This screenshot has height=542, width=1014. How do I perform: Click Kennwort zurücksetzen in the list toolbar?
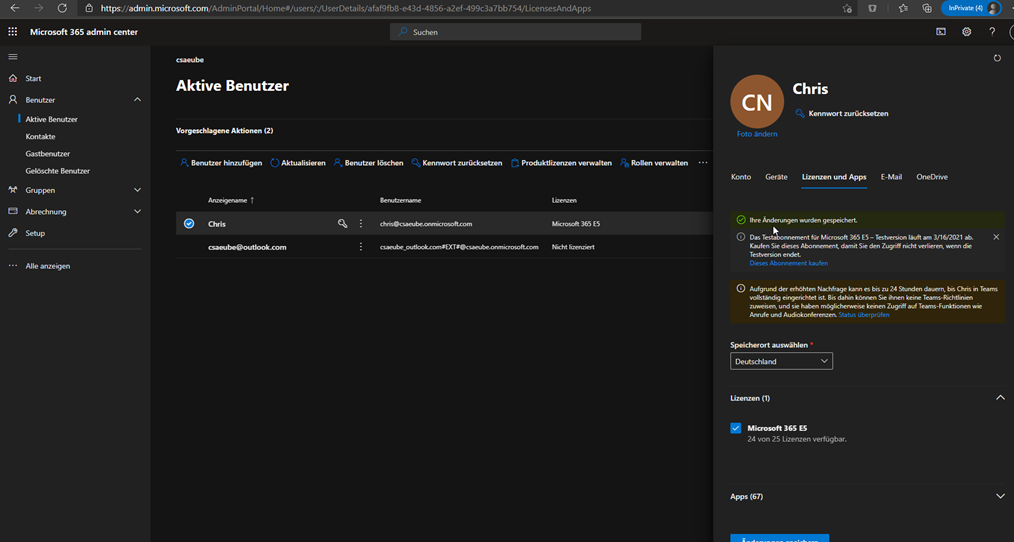(x=457, y=163)
